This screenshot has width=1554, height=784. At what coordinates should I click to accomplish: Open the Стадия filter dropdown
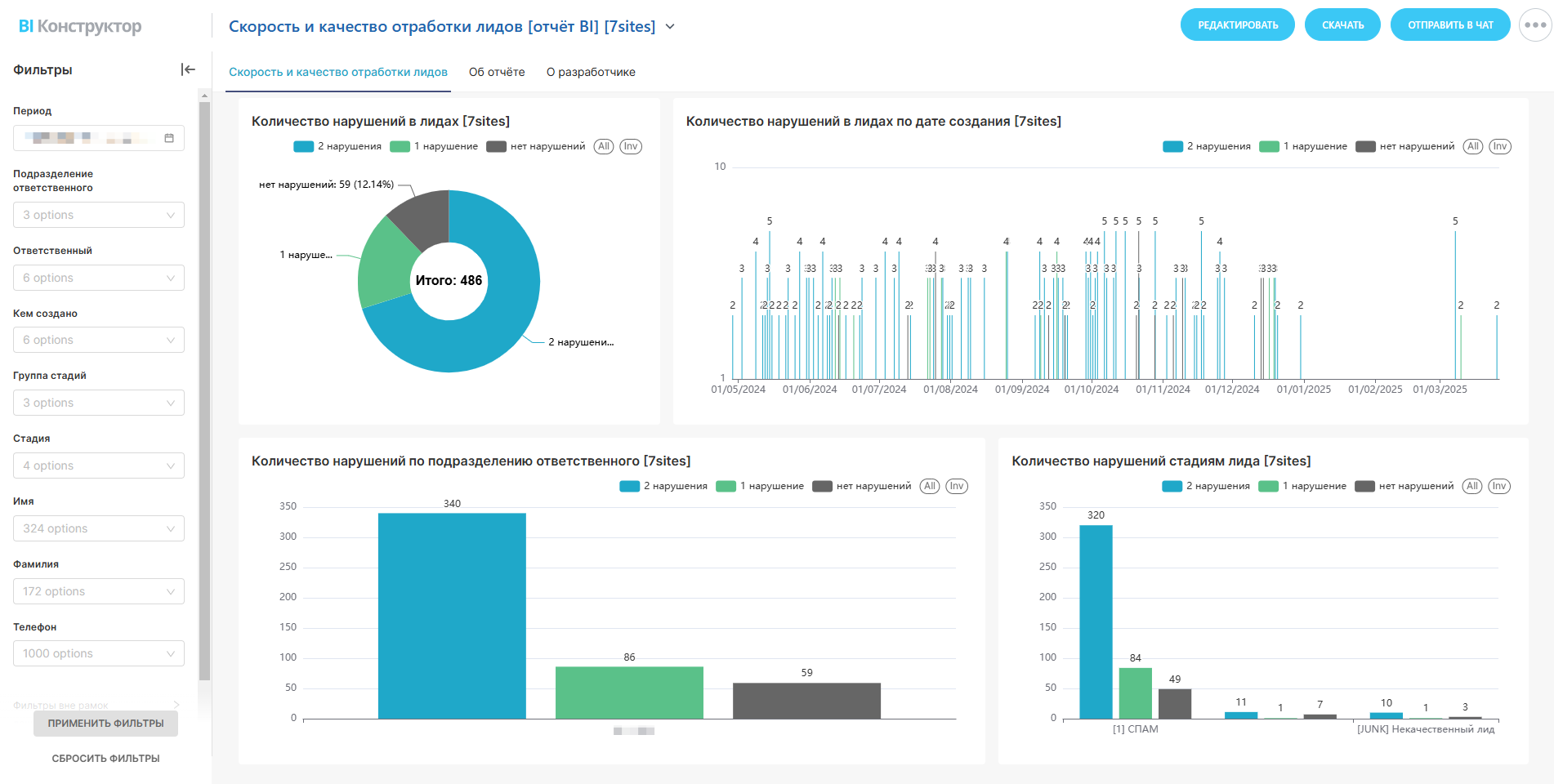(99, 465)
